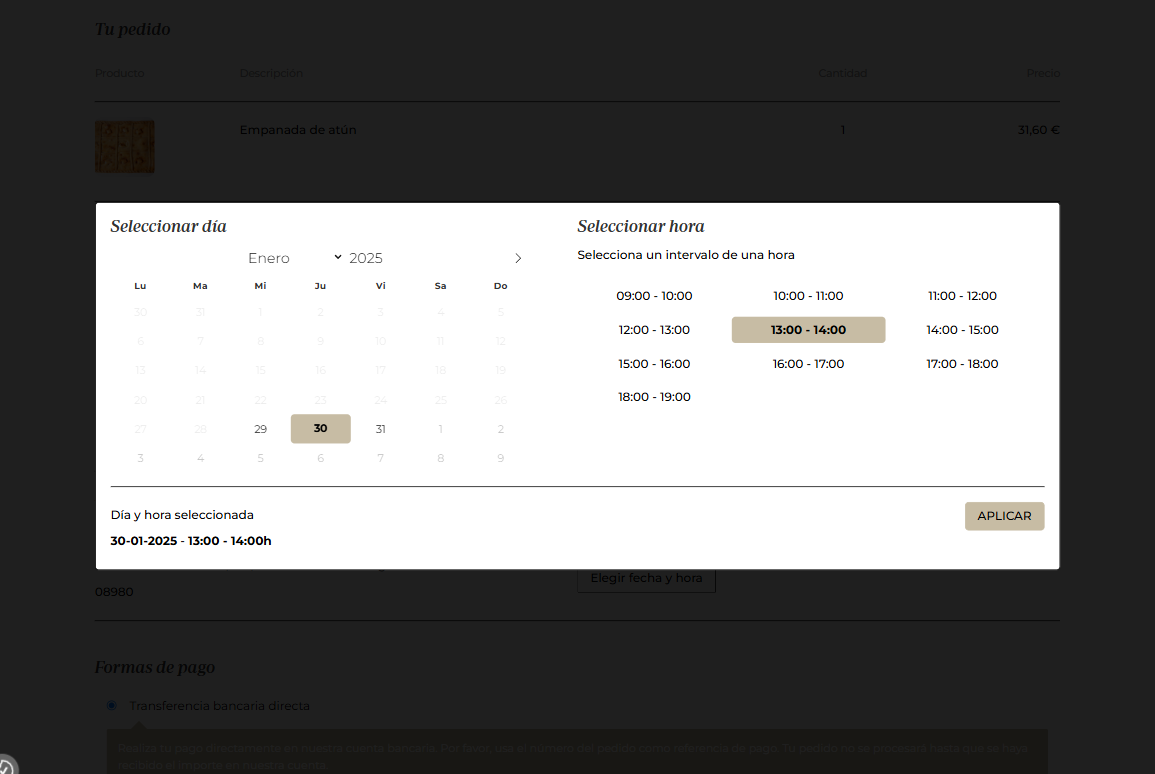
Task: Pick day 30 in the calendar
Action: click(320, 429)
